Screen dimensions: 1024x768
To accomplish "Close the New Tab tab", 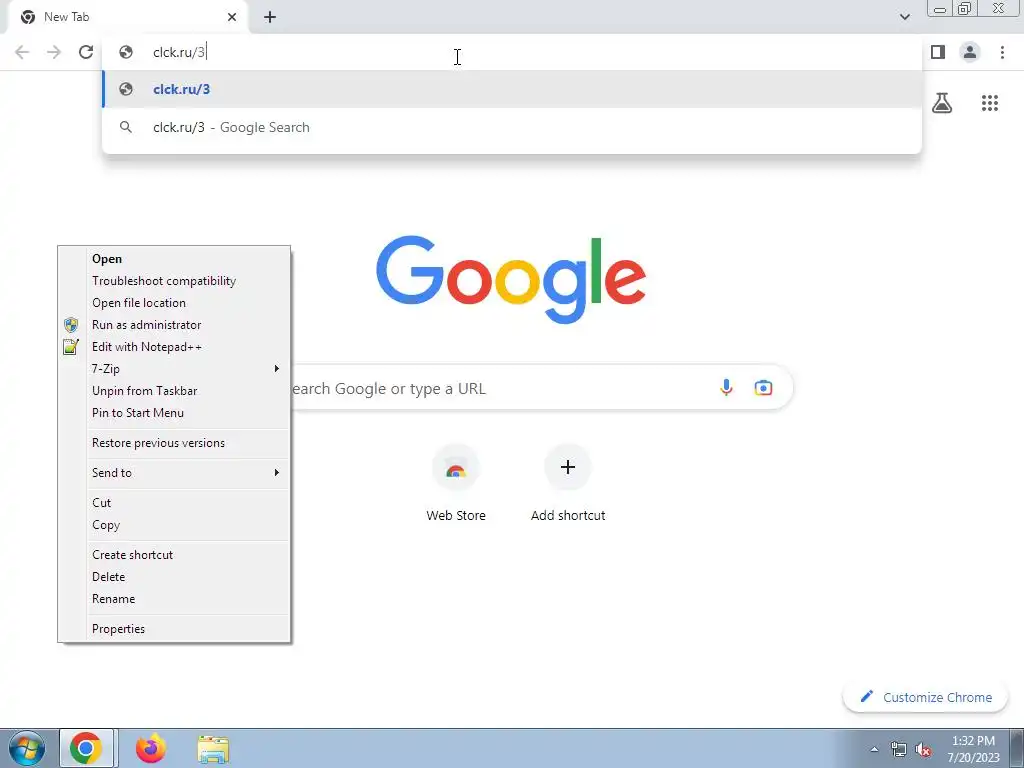I will [232, 17].
